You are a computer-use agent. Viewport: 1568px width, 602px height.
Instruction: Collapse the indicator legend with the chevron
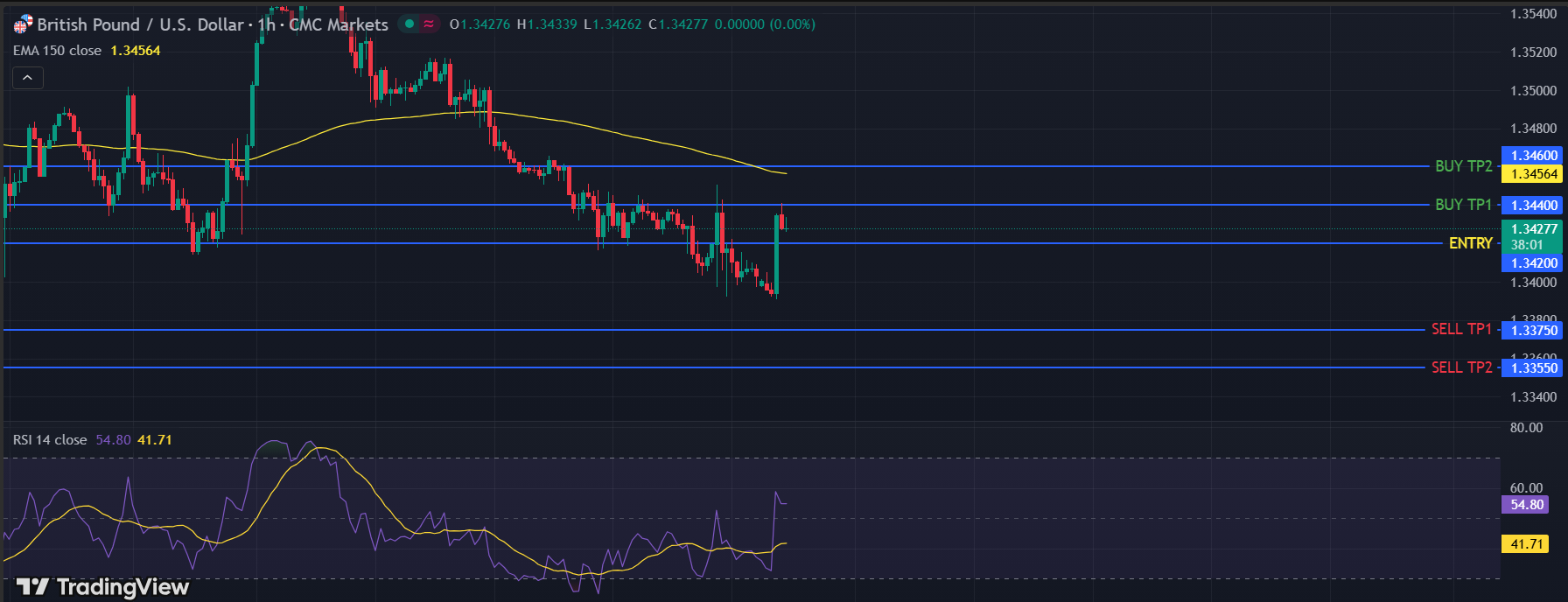pyautogui.click(x=27, y=78)
